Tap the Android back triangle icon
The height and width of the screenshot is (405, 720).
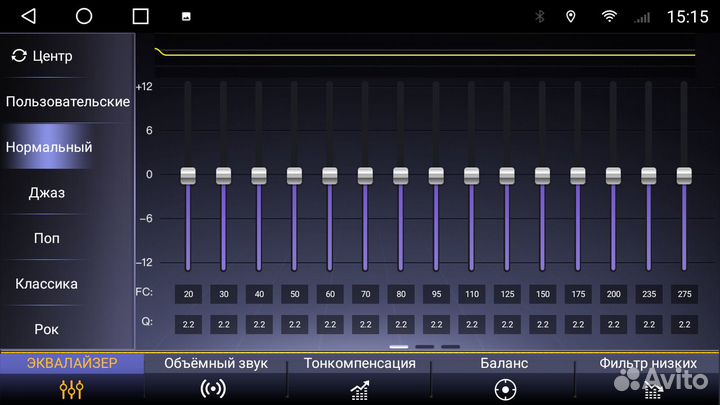click(x=28, y=16)
